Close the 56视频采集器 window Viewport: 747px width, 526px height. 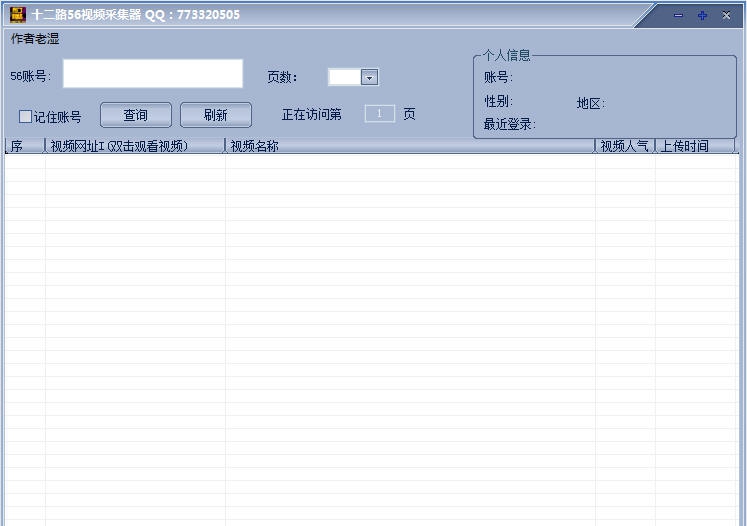click(726, 16)
